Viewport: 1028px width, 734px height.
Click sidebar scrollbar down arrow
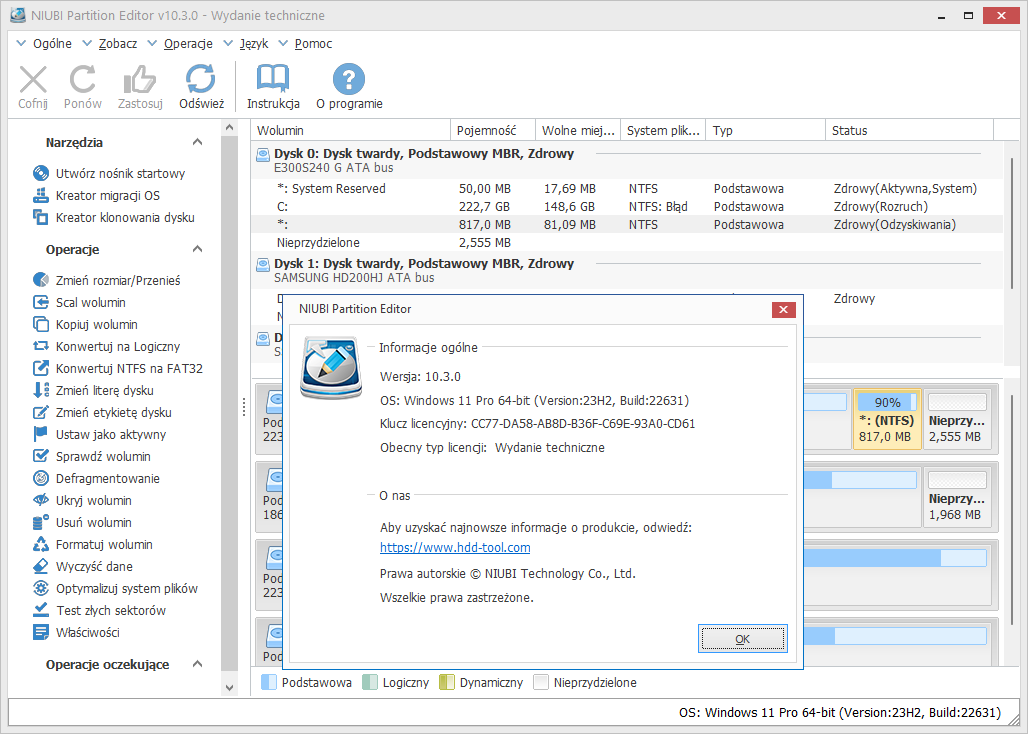coord(229,687)
